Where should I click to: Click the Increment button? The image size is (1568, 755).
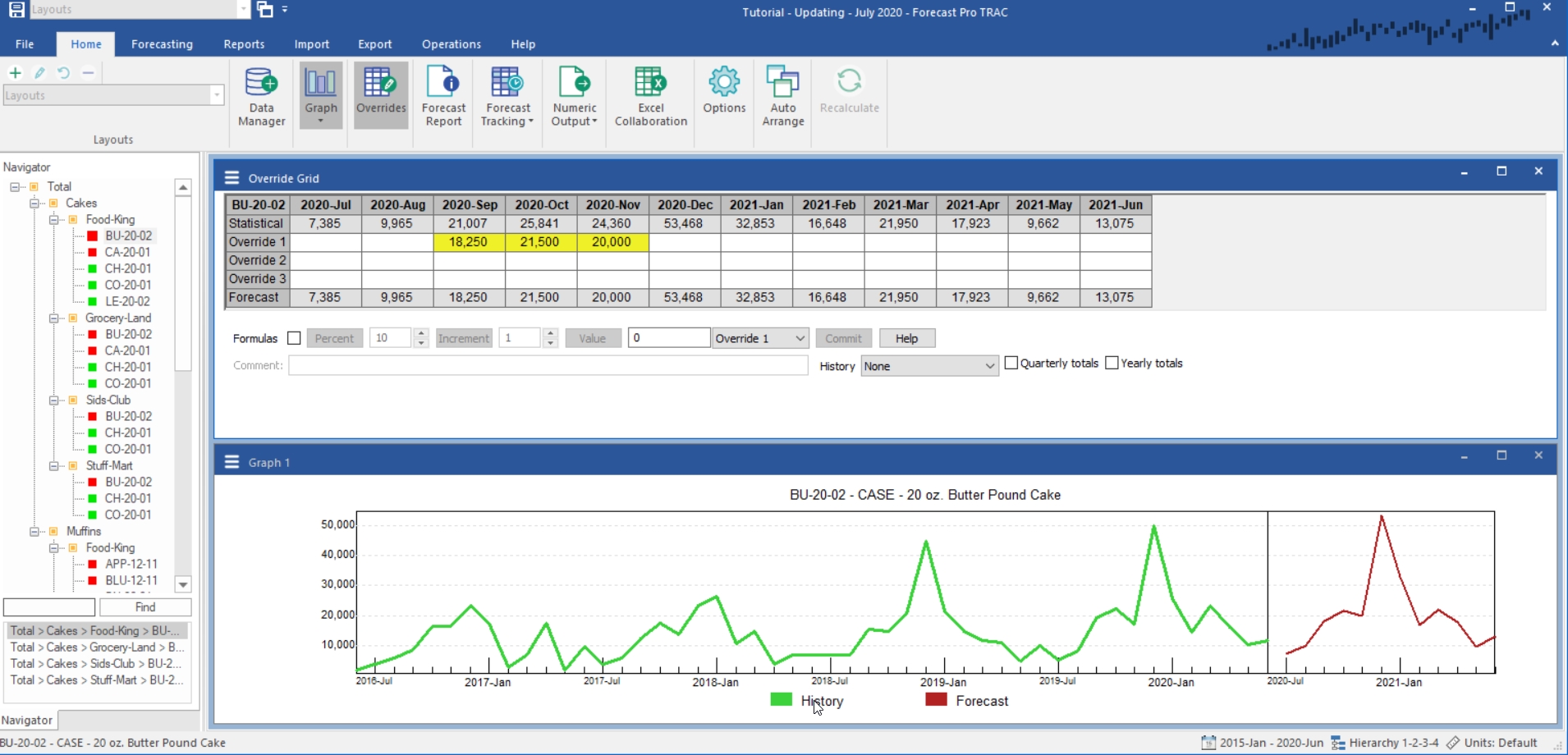click(463, 338)
